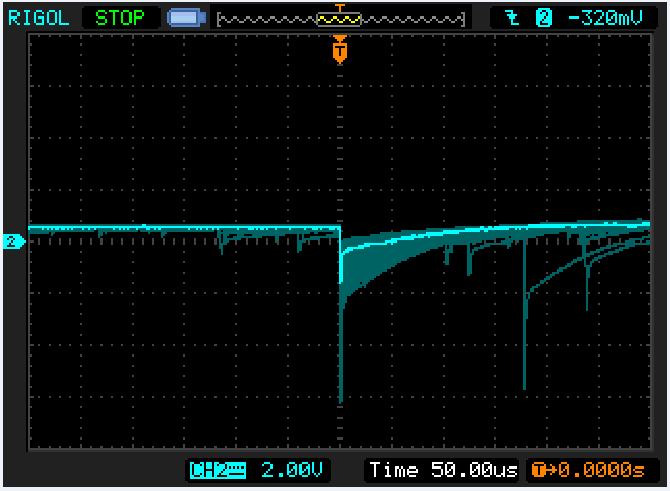Click the 2.00V vertical scale readout

(x=291, y=470)
